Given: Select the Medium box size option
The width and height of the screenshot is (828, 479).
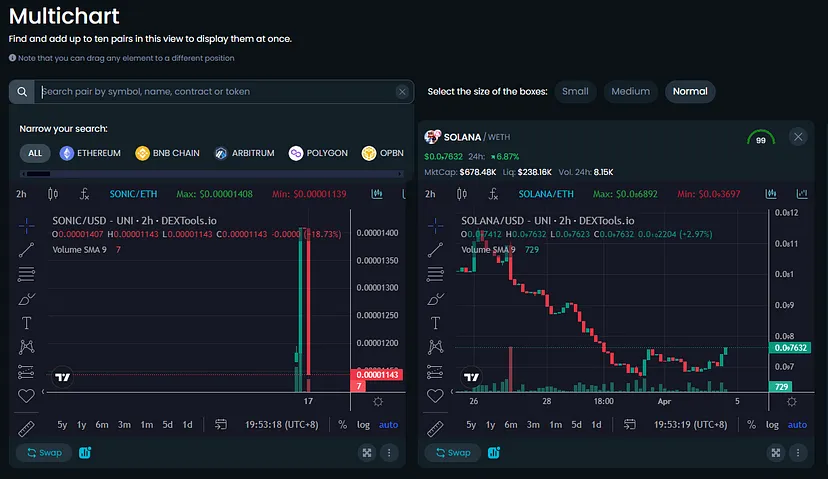Looking at the screenshot, I should tap(630, 91).
